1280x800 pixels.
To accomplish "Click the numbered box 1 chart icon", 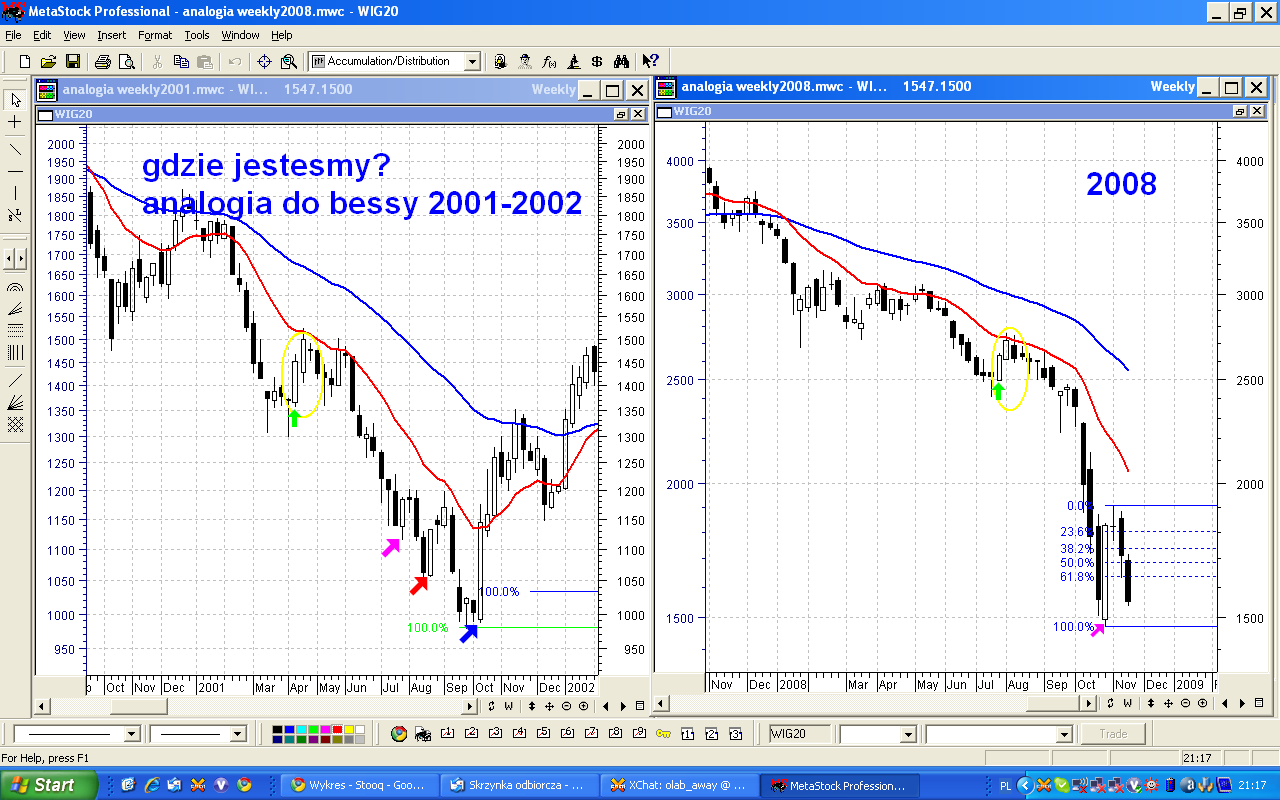I will click(x=687, y=734).
